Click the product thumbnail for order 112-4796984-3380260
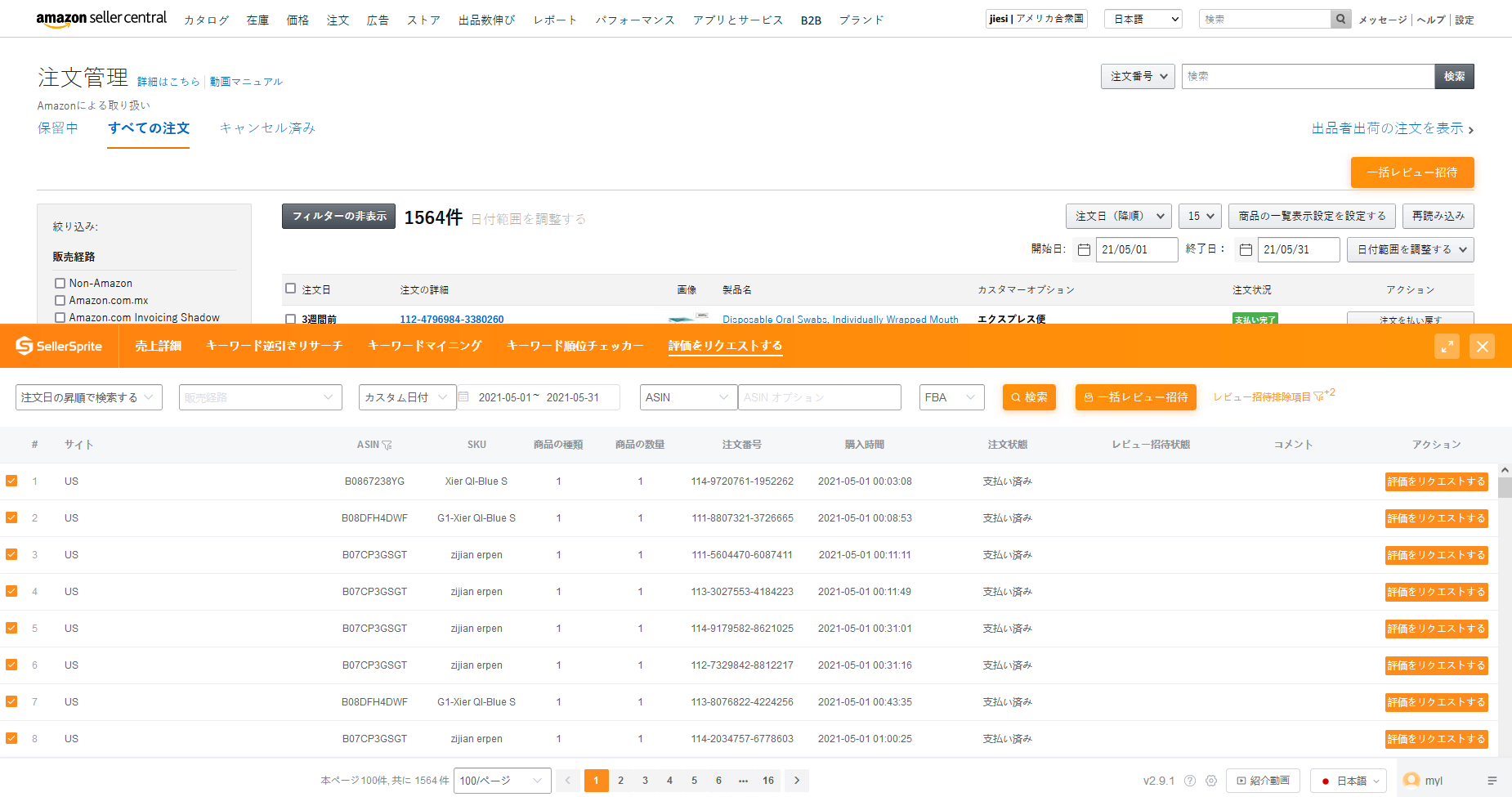Viewport: 1512px width, 797px height. click(688, 318)
